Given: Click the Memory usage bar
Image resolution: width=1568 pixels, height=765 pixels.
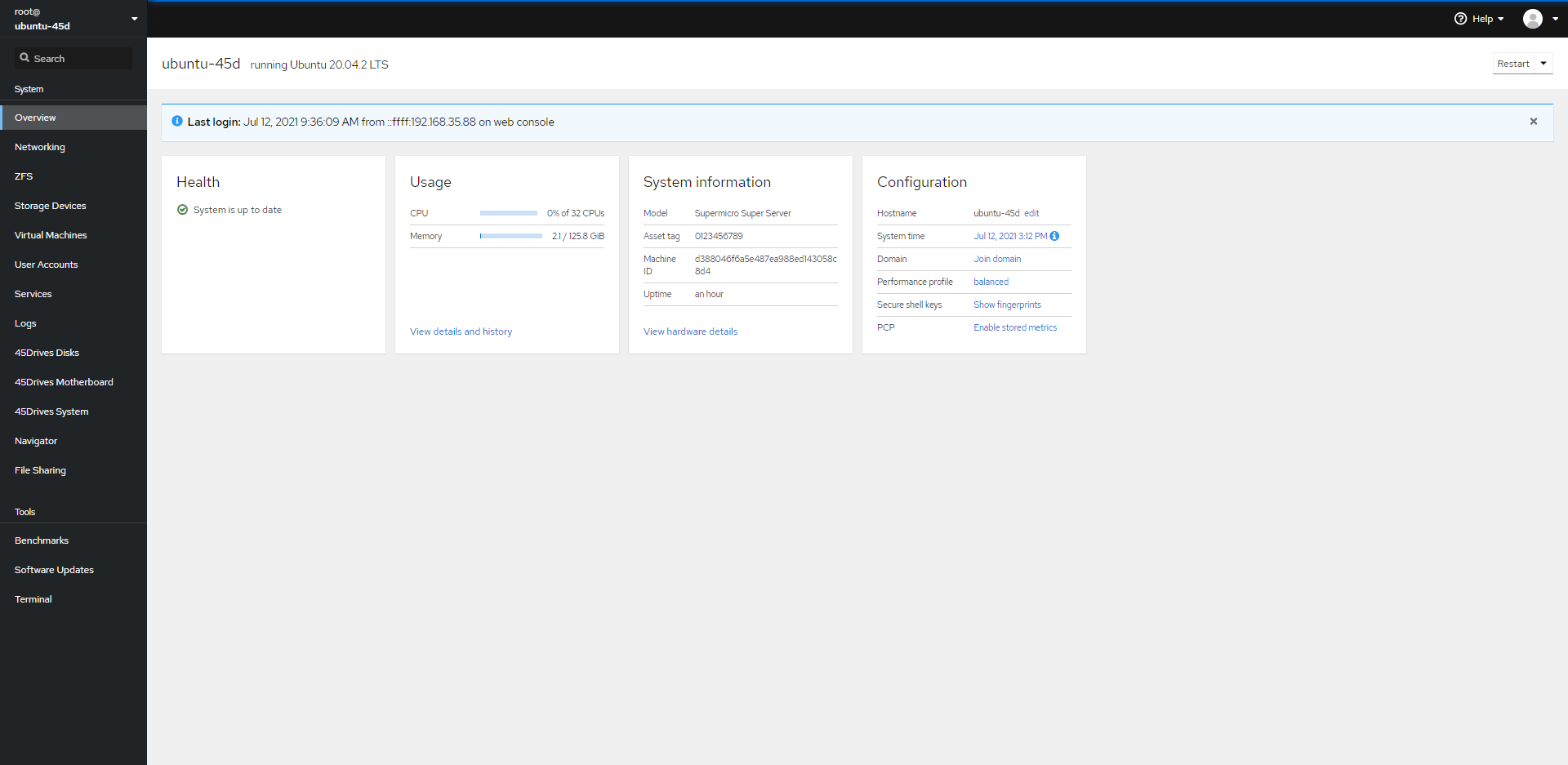Looking at the screenshot, I should click(511, 236).
